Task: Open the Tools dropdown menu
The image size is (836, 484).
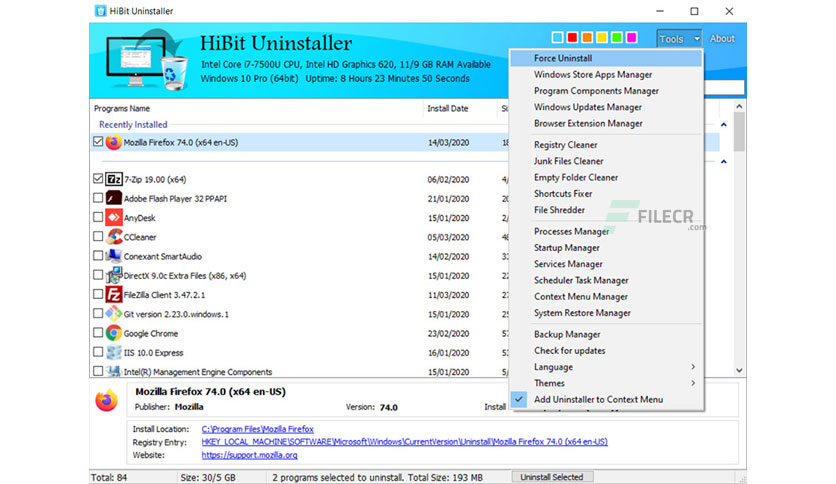Action: tap(679, 39)
